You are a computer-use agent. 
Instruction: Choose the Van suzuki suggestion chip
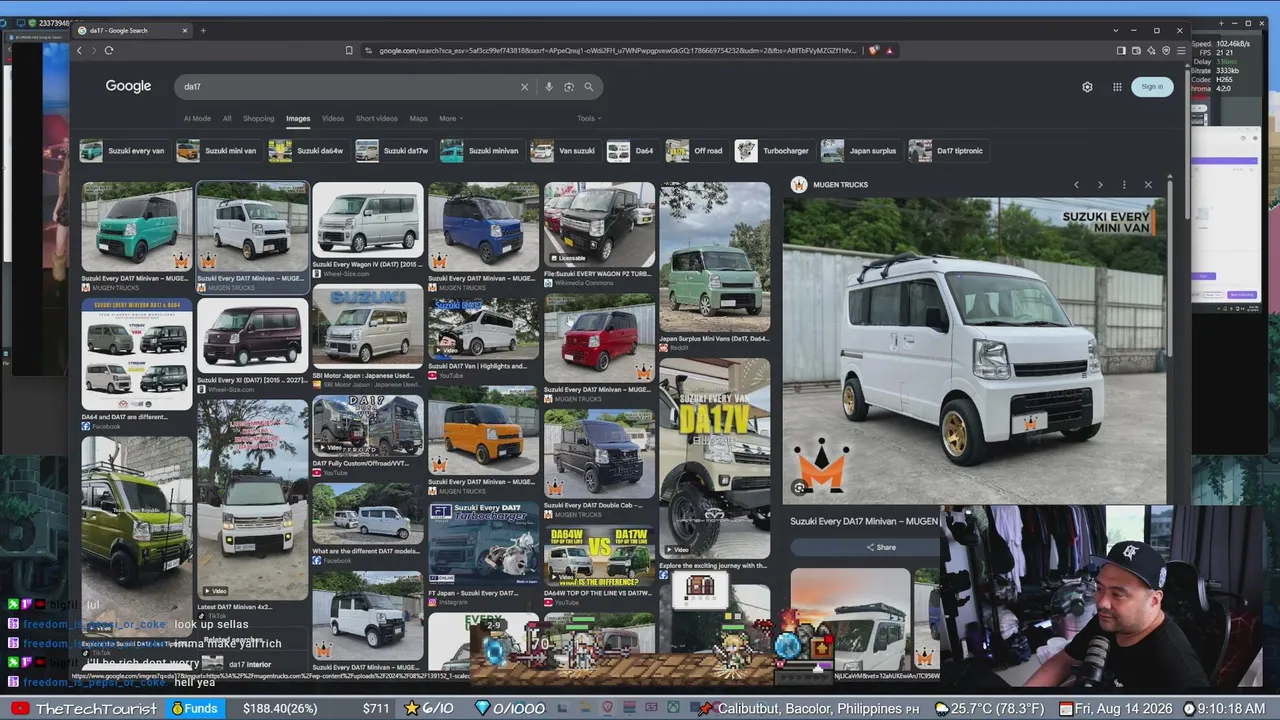(564, 151)
